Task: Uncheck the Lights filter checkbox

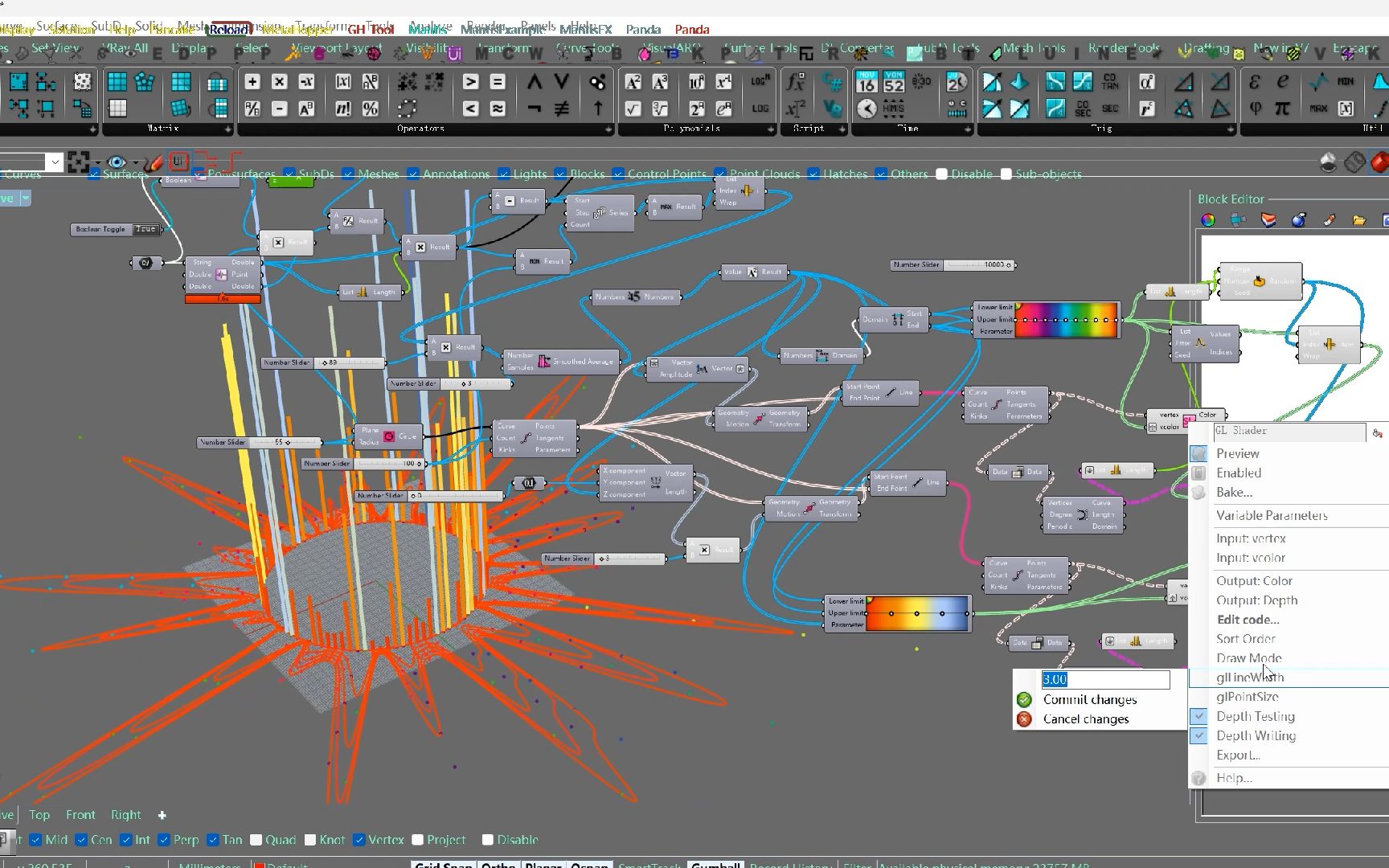Action: (x=503, y=174)
